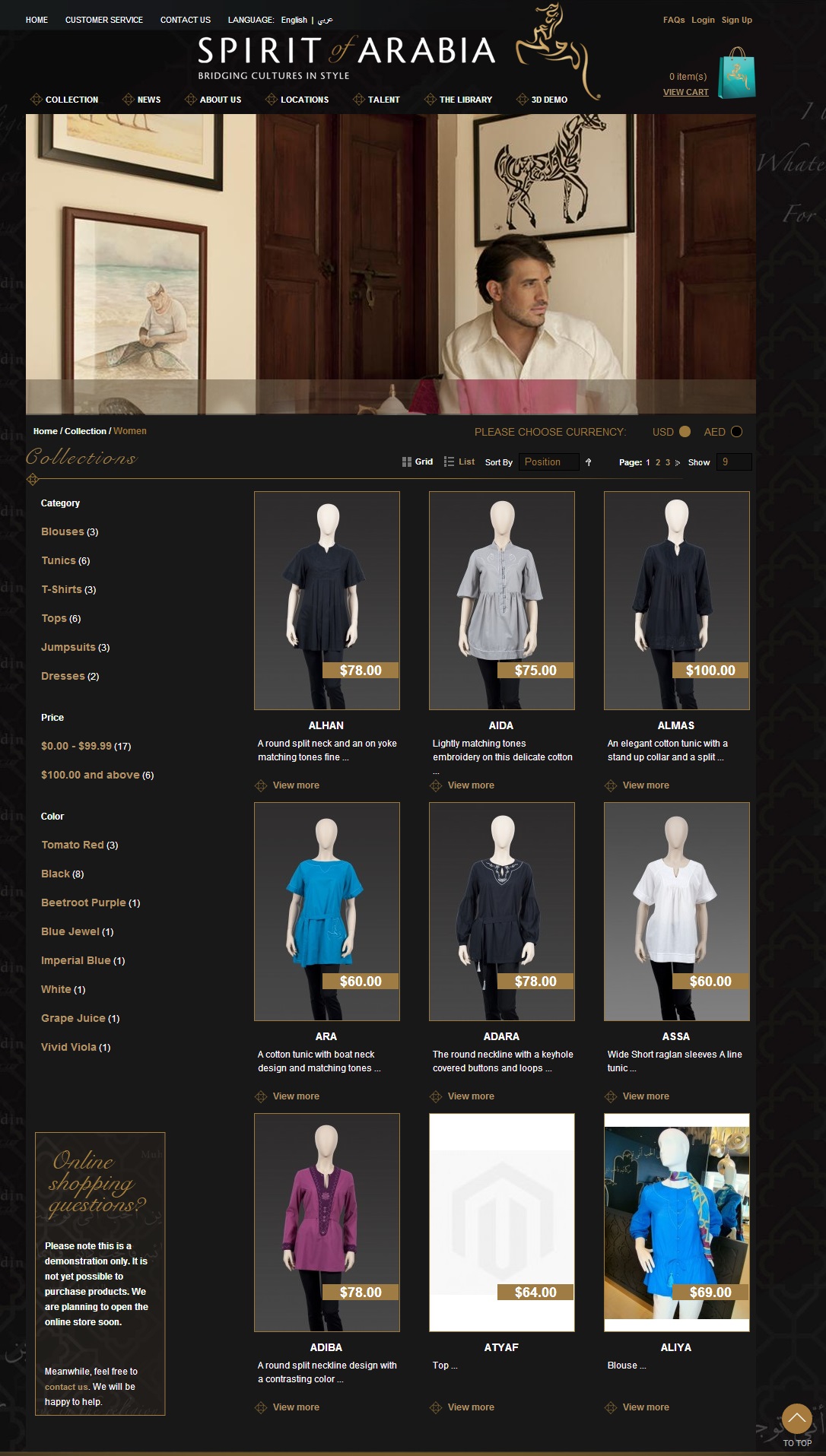This screenshot has height=1456, width=826.
Task: Select AED currency radio button
Action: tap(736, 432)
